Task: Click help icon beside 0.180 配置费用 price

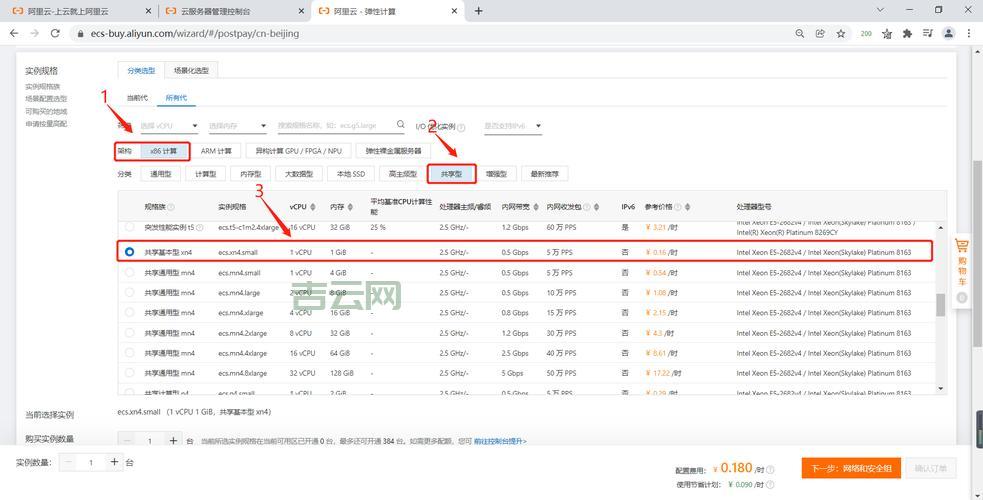Action: pyautogui.click(x=770, y=469)
